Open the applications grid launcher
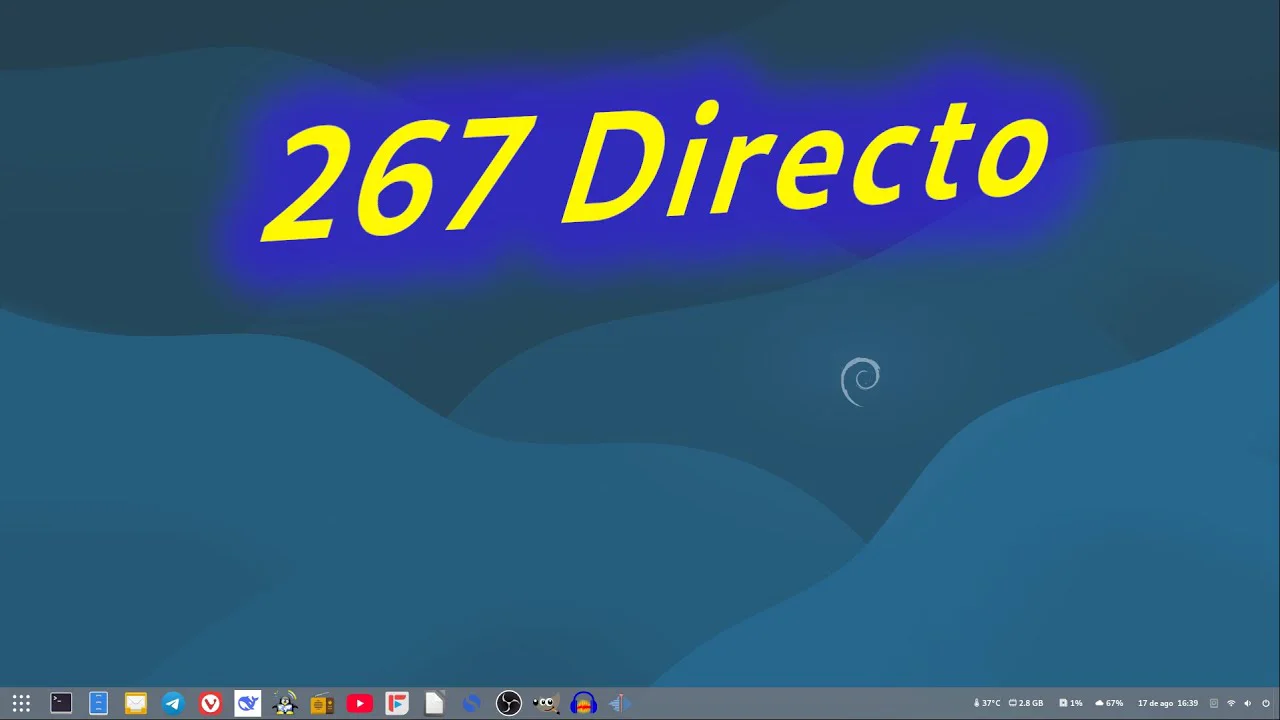 pos(21,704)
